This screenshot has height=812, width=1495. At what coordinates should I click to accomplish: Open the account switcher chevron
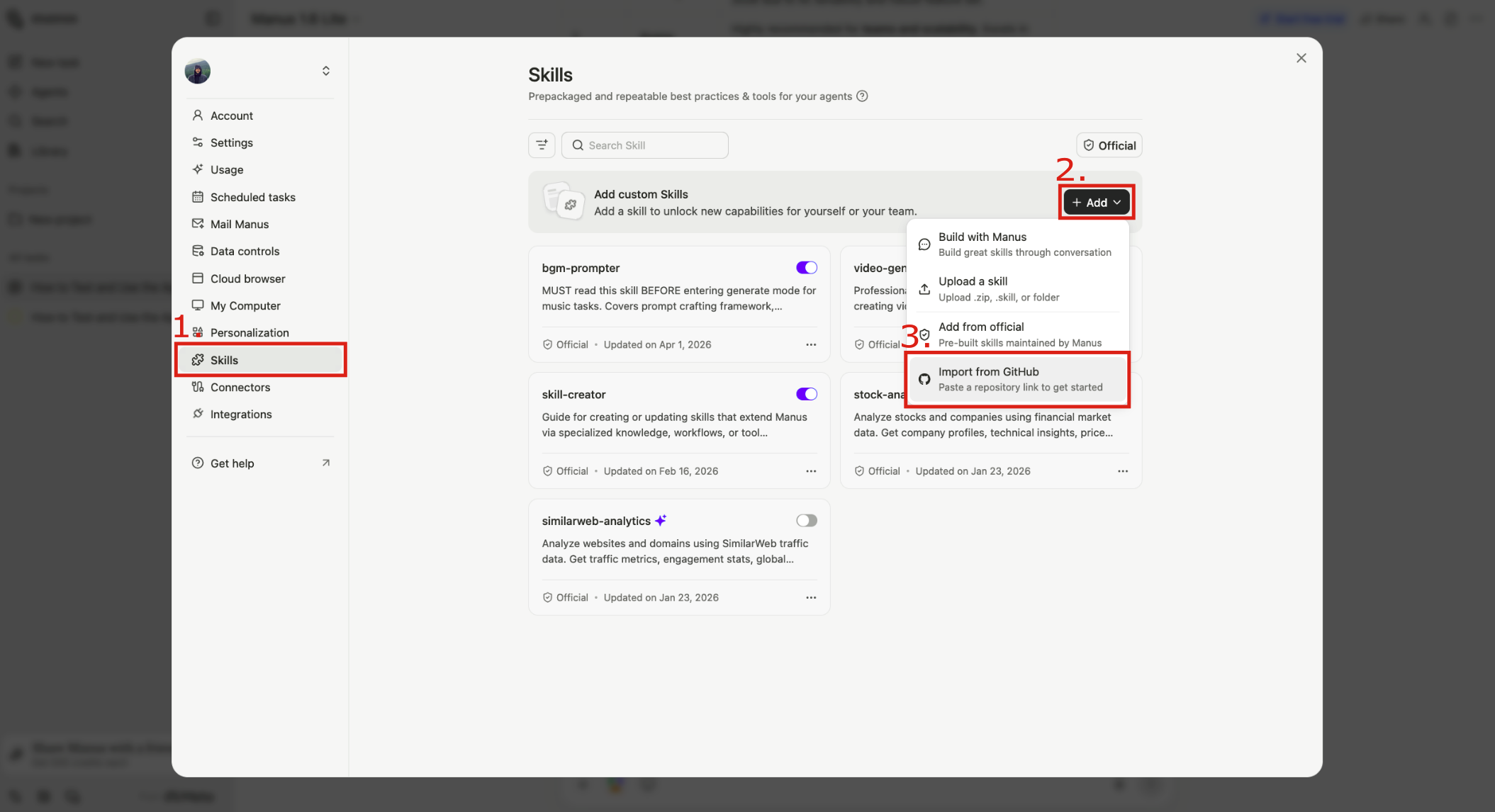pos(325,70)
